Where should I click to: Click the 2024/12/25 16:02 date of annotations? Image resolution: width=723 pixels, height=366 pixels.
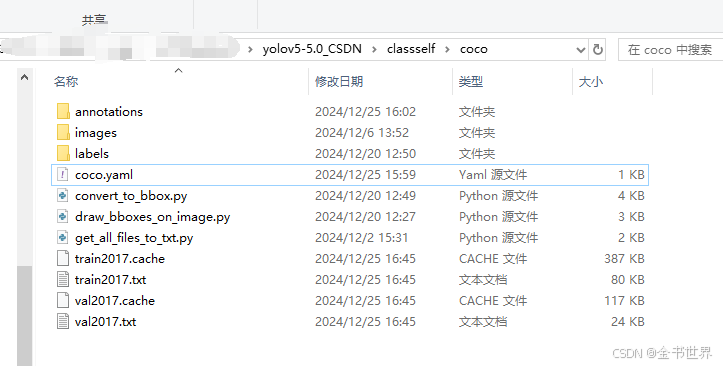[x=365, y=112]
